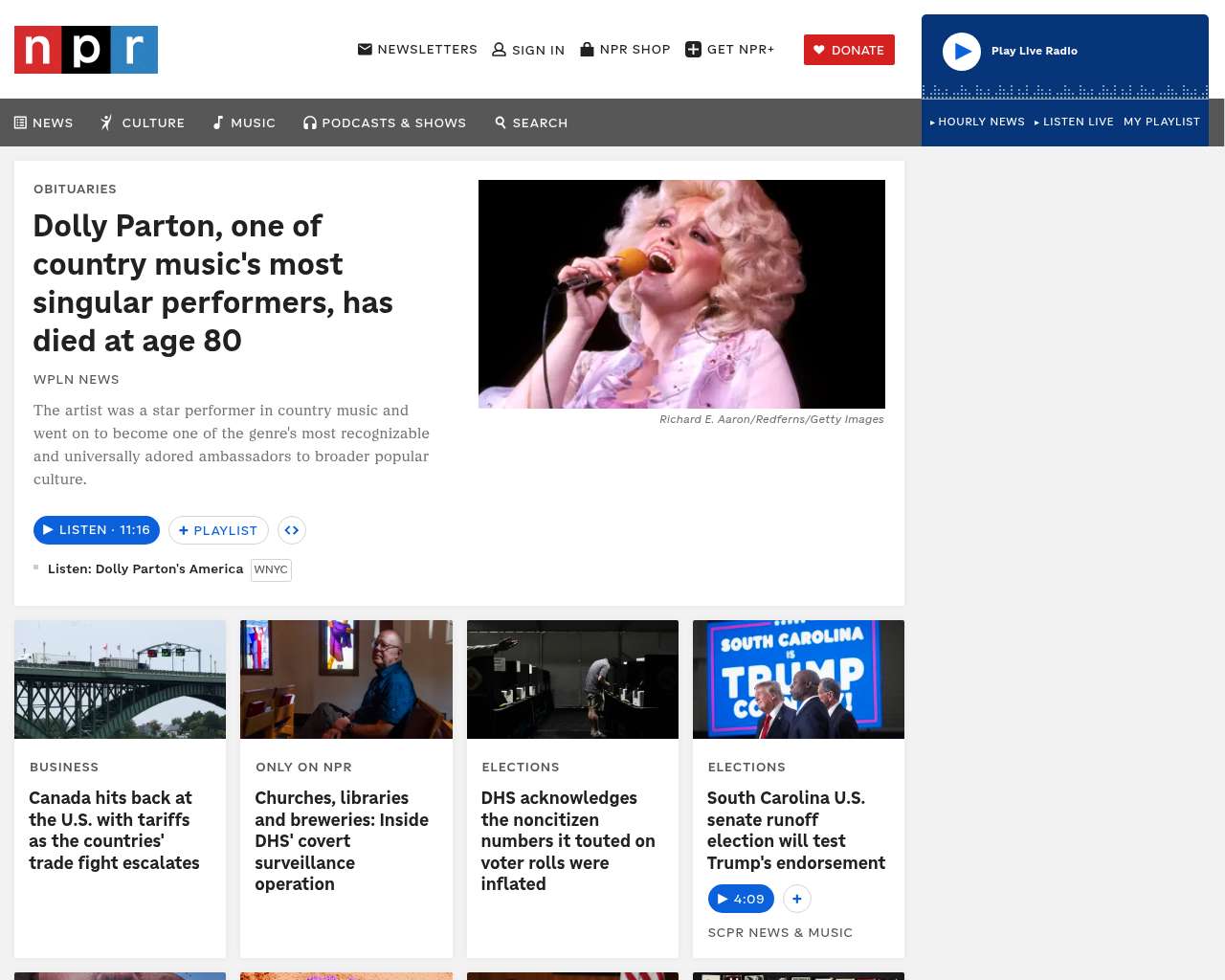Click the NPR logo
Screen dimensions: 1225x980
(86, 50)
